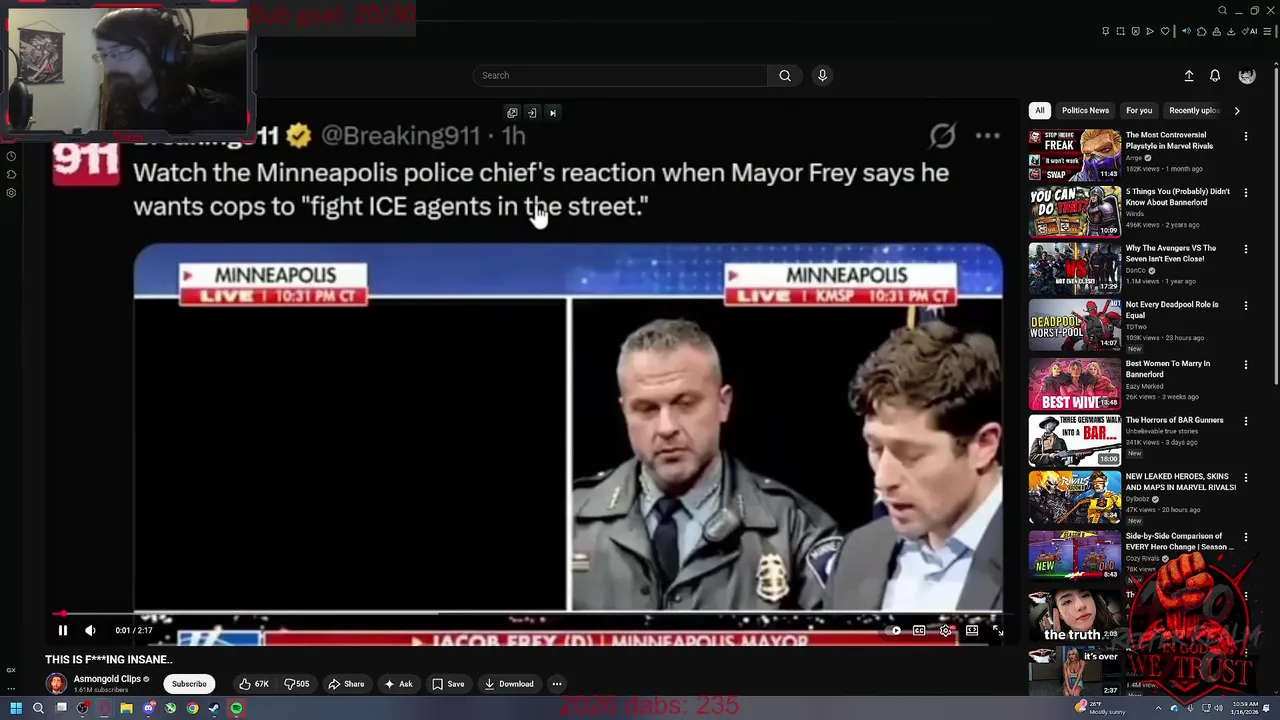
Task: Select the For you chip
Action: click(x=1139, y=111)
